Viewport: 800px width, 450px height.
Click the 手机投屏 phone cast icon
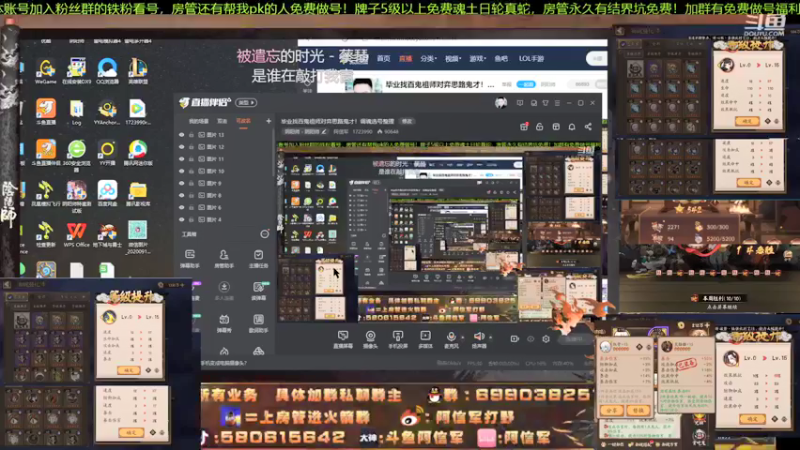coord(397,336)
